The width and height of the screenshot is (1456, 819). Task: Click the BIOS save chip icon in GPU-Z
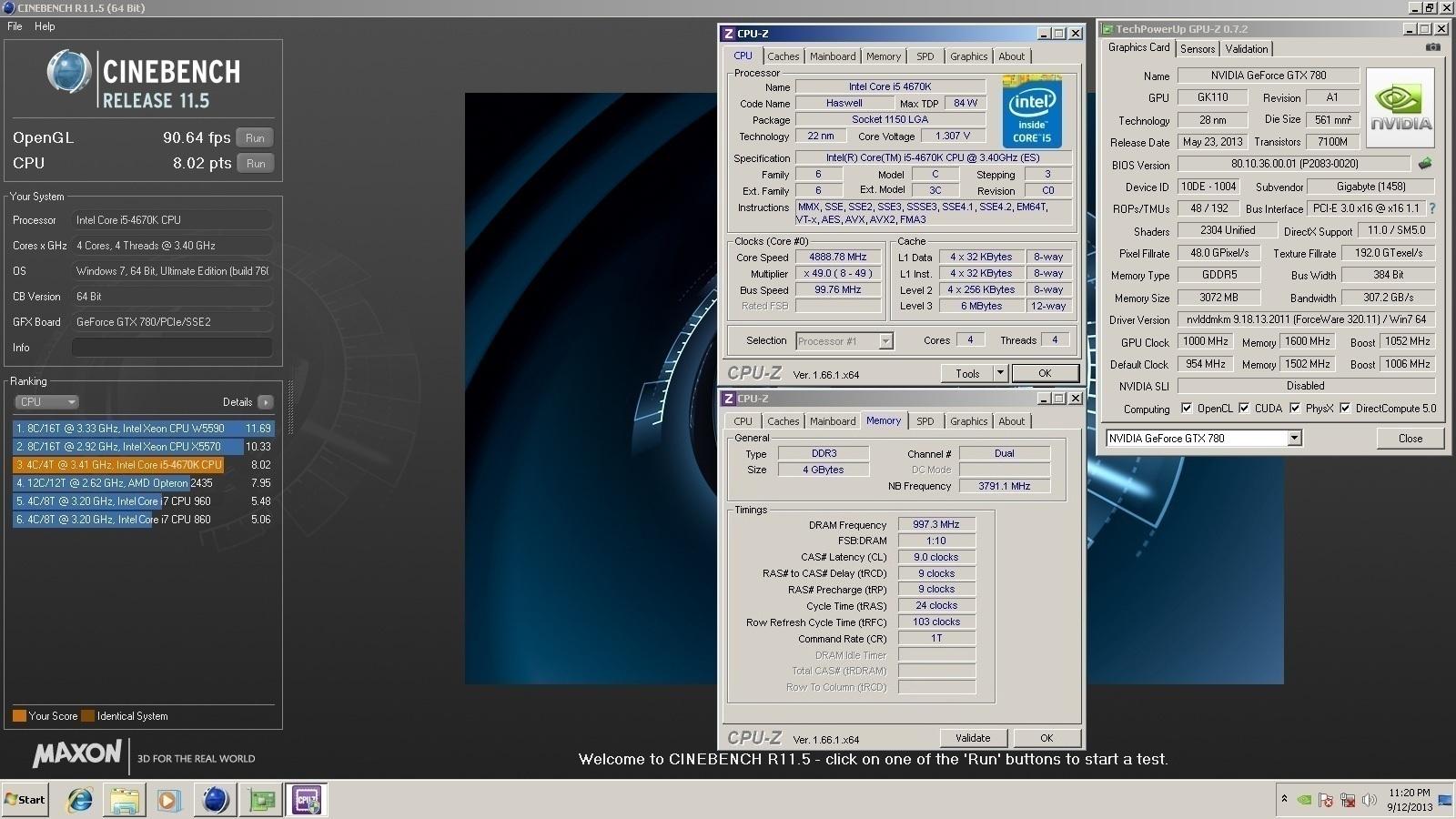tap(1424, 164)
